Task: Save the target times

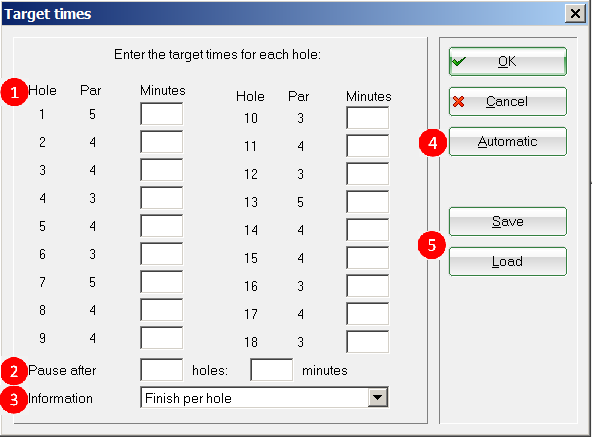Action: pyautogui.click(x=507, y=222)
